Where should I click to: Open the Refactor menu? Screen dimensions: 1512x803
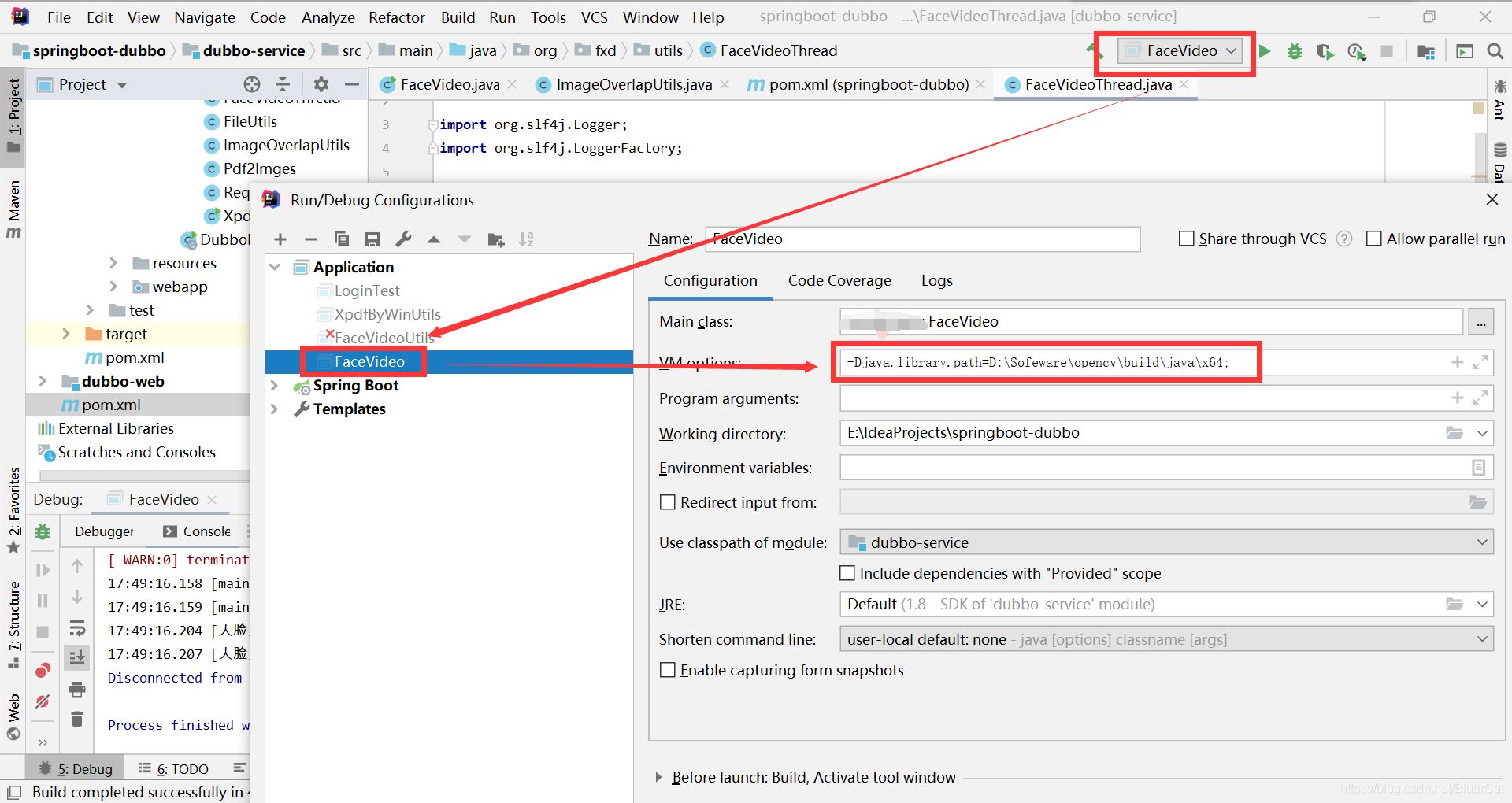(396, 17)
